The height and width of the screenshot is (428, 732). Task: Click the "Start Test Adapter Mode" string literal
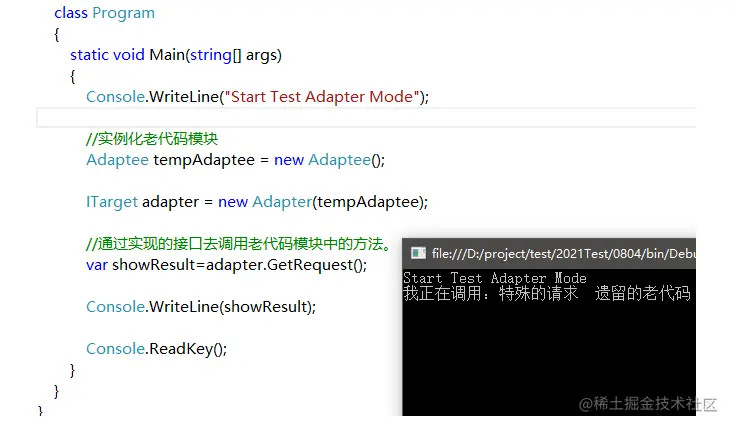point(322,97)
